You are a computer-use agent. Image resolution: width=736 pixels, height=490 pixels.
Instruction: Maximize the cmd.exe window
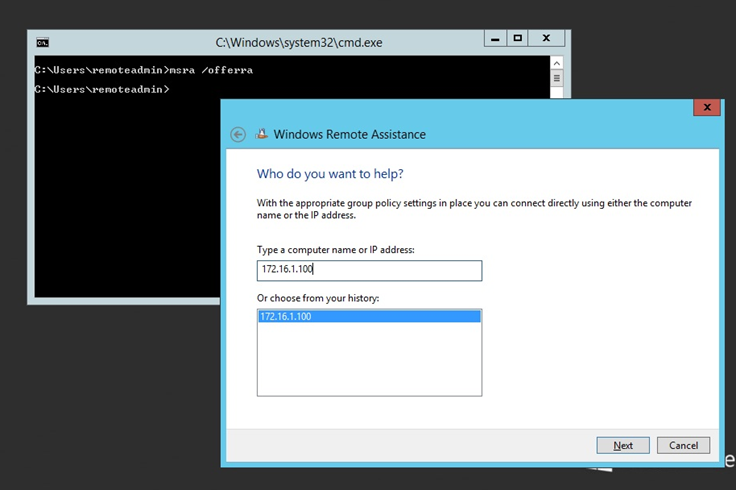point(517,38)
